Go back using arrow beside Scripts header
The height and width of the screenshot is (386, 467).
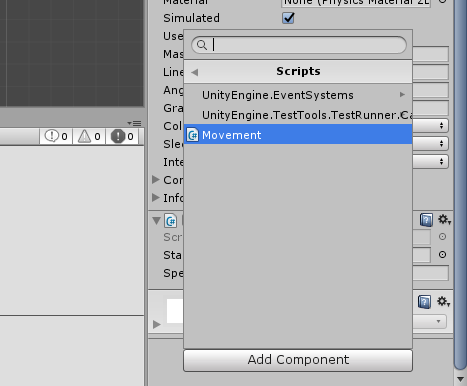point(195,72)
